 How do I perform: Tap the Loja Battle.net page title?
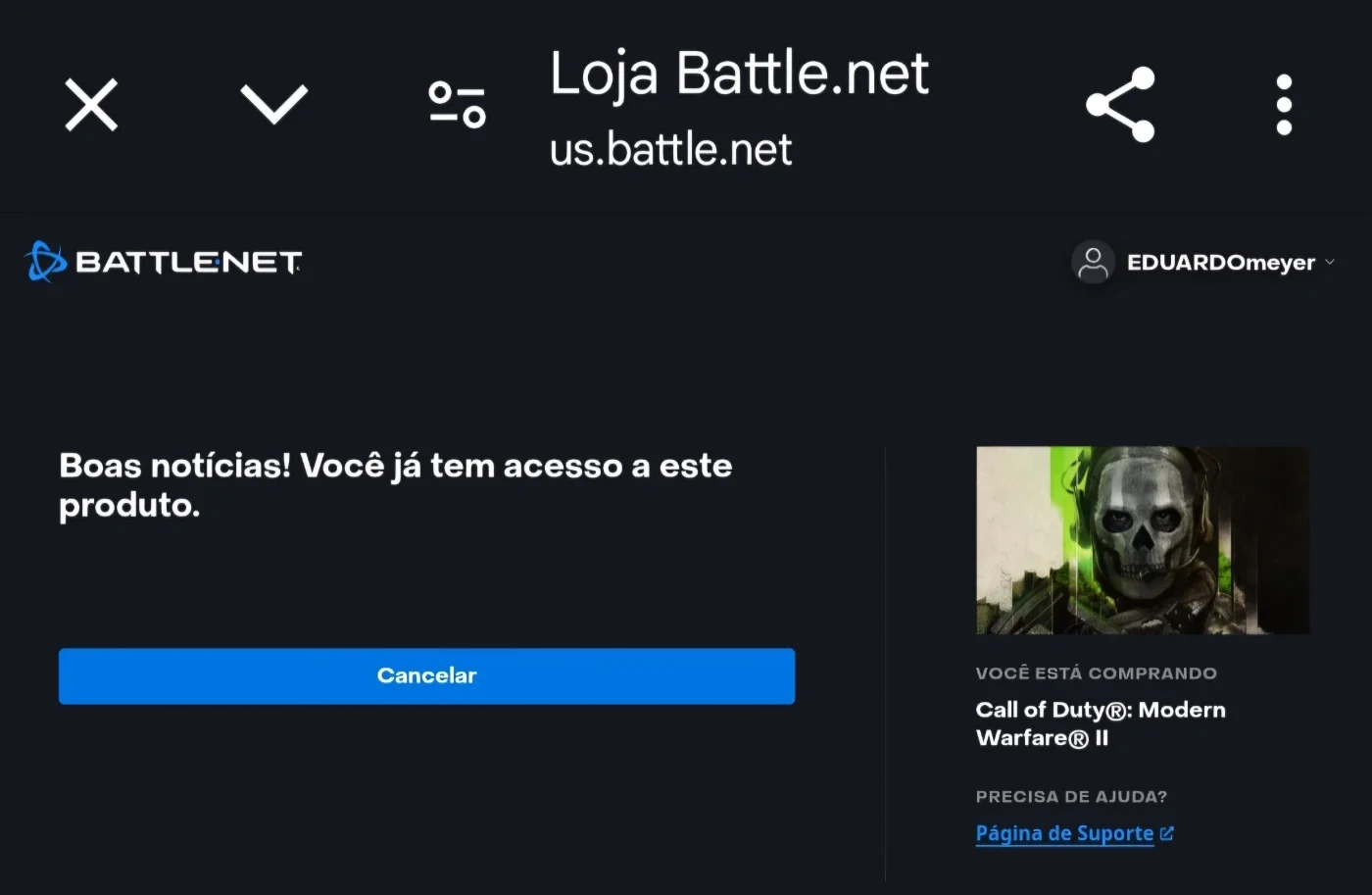(x=739, y=75)
